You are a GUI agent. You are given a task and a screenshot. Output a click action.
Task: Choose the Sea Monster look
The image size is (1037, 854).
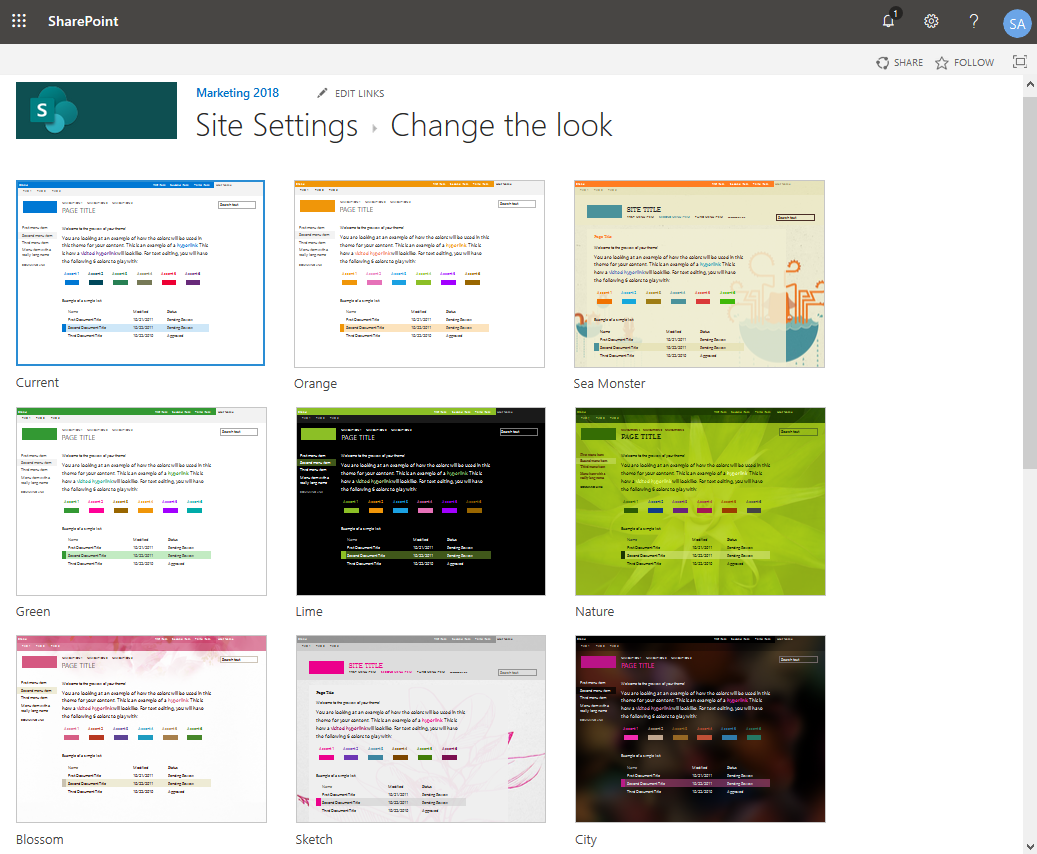click(x=699, y=272)
